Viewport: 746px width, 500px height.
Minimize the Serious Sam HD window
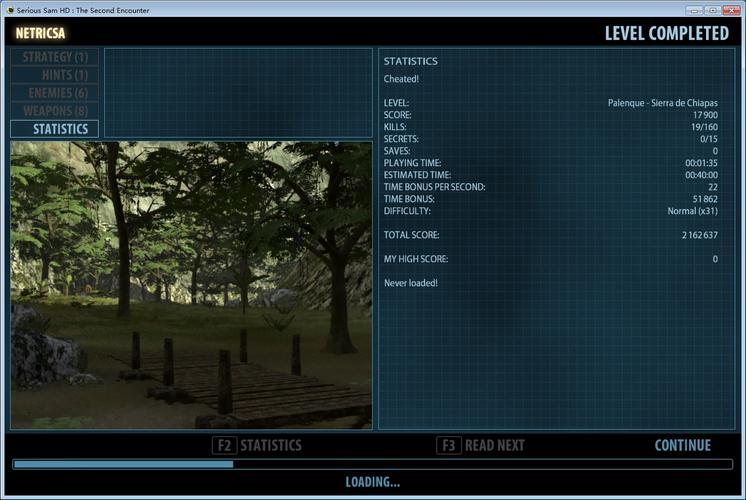pos(694,10)
